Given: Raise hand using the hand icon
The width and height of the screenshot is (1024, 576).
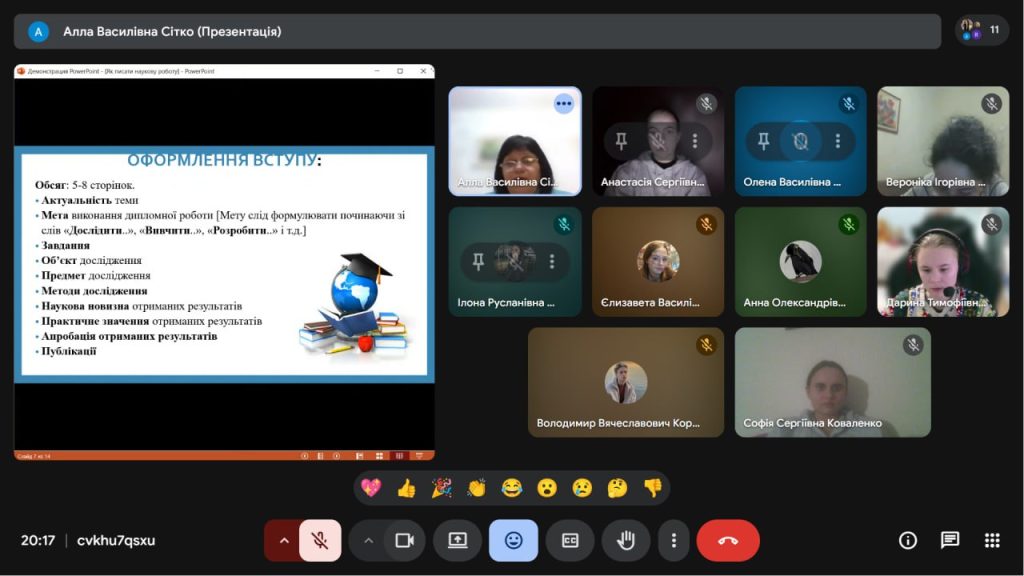Looking at the screenshot, I should pyautogui.click(x=626, y=540).
